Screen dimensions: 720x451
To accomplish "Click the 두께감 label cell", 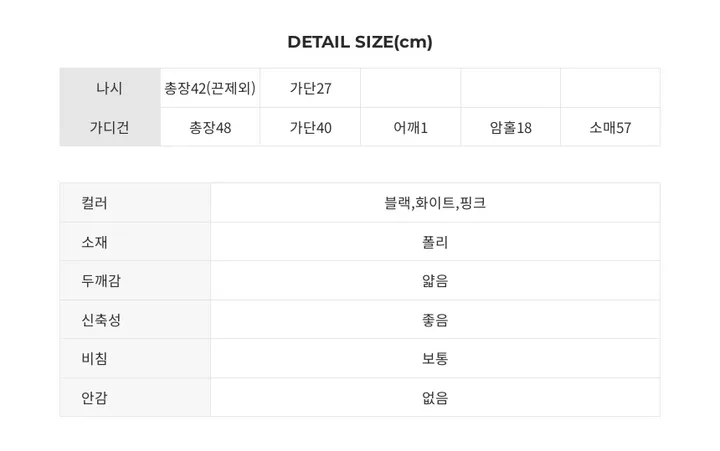I will [101, 281].
